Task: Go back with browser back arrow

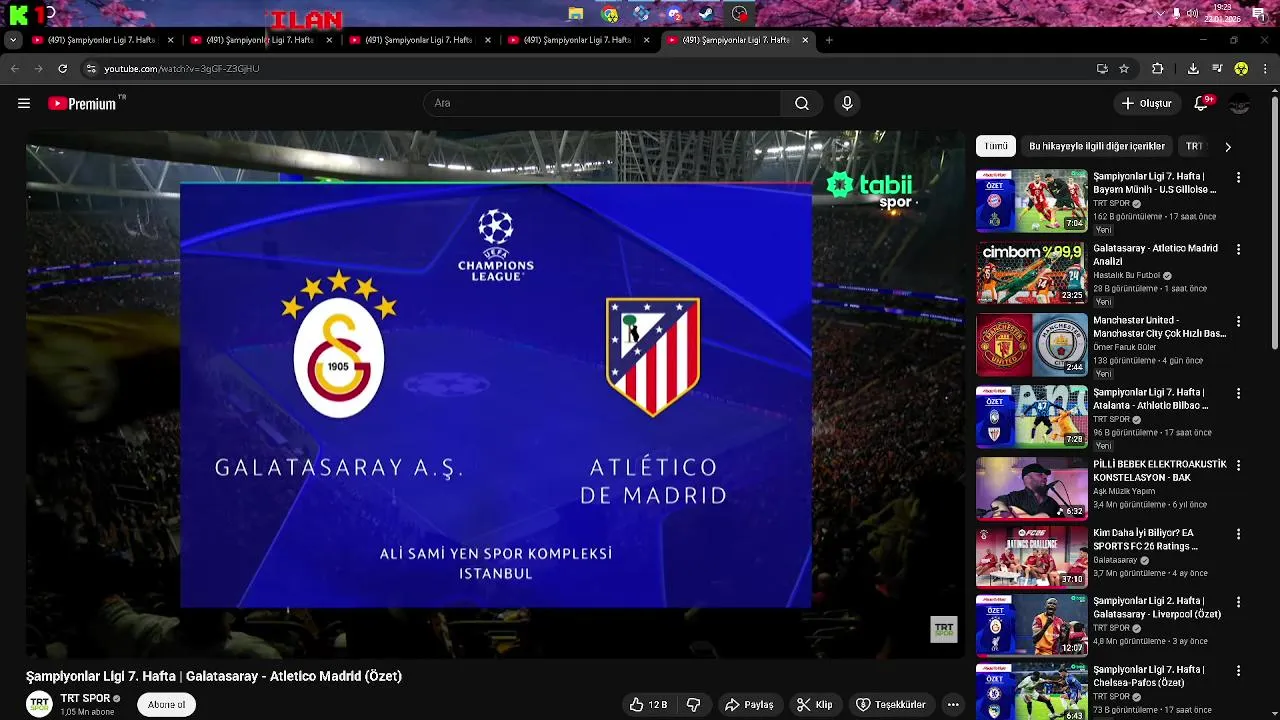Action: 14,68
